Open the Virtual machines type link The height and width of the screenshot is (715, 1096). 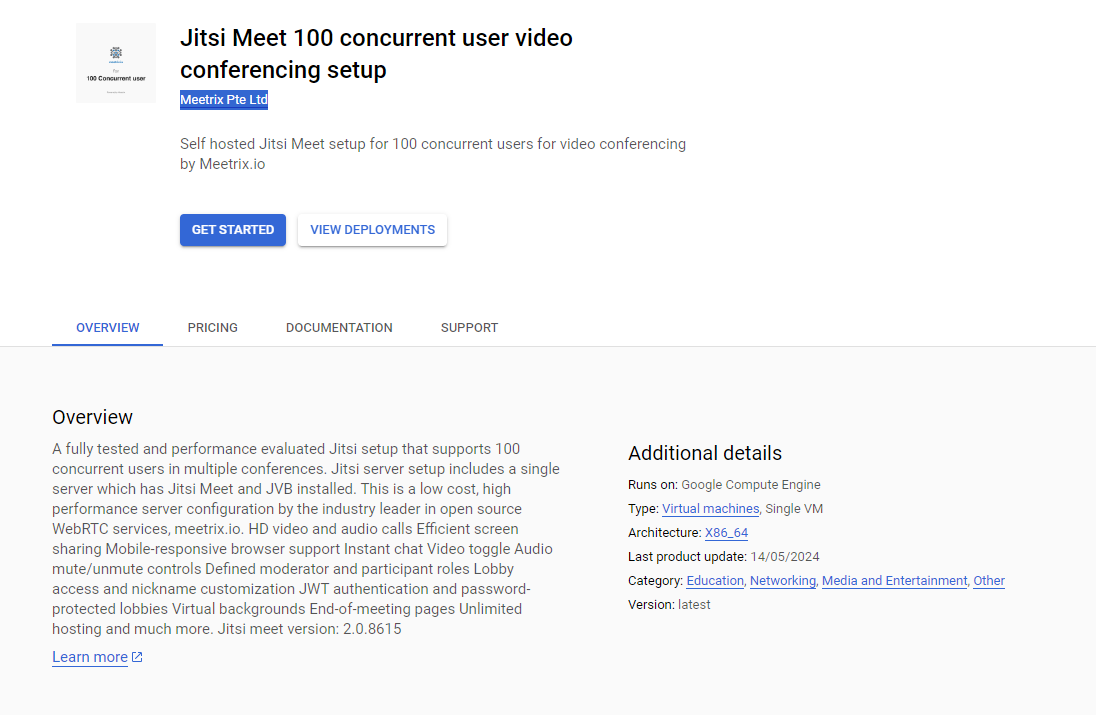point(710,508)
